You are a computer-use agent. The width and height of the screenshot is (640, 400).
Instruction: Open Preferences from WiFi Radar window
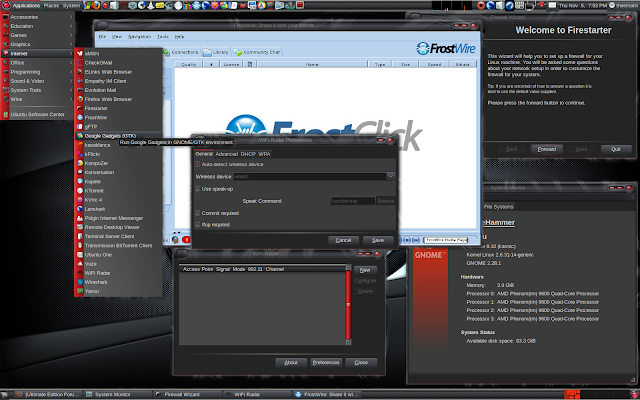pyautogui.click(x=326, y=362)
